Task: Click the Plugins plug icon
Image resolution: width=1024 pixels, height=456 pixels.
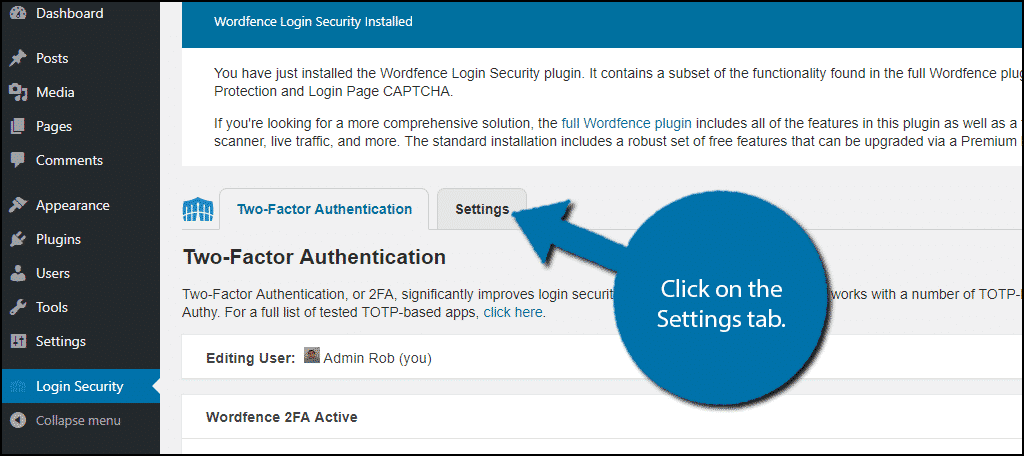Action: 18,239
